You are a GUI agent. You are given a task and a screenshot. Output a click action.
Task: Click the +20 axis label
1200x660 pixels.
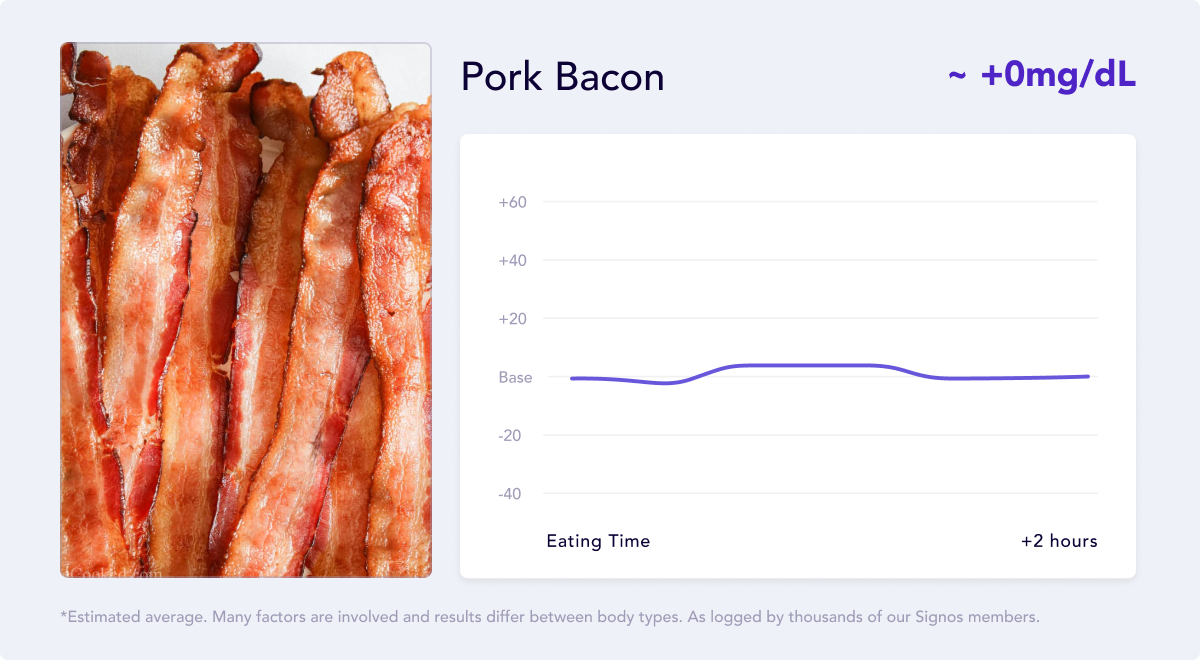click(x=513, y=319)
